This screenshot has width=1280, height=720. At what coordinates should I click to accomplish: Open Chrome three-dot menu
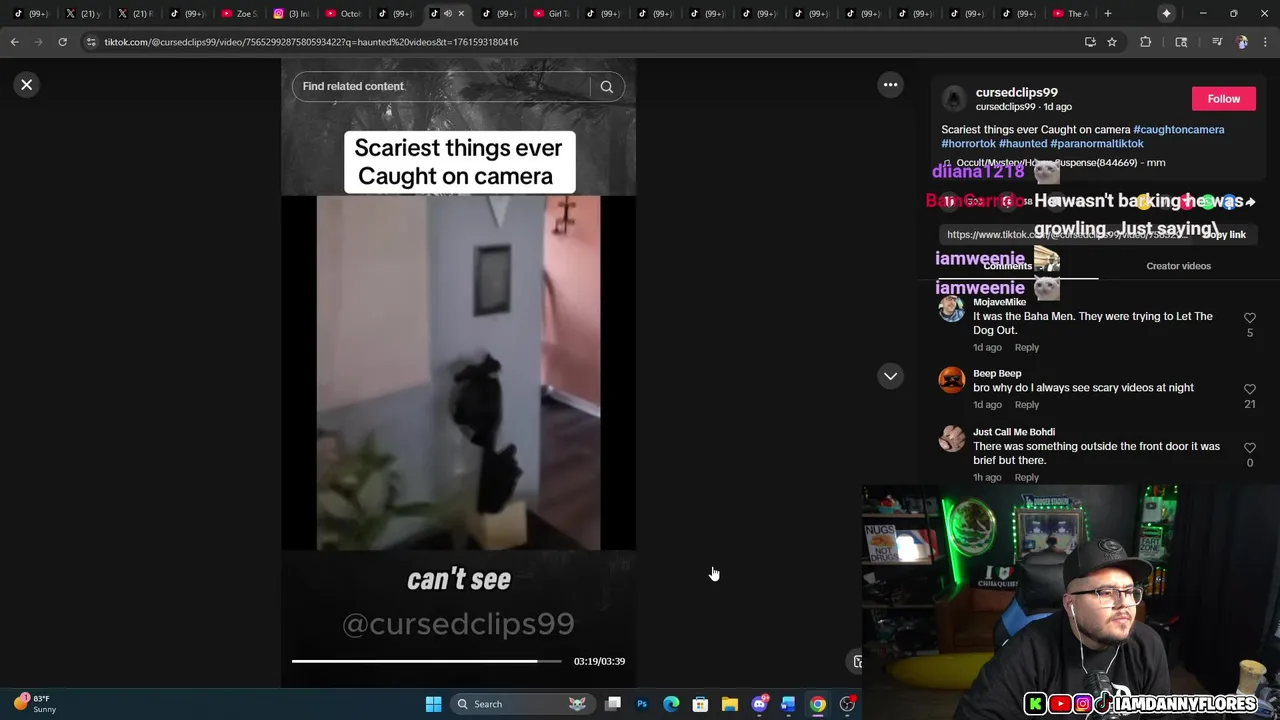click(x=1266, y=42)
